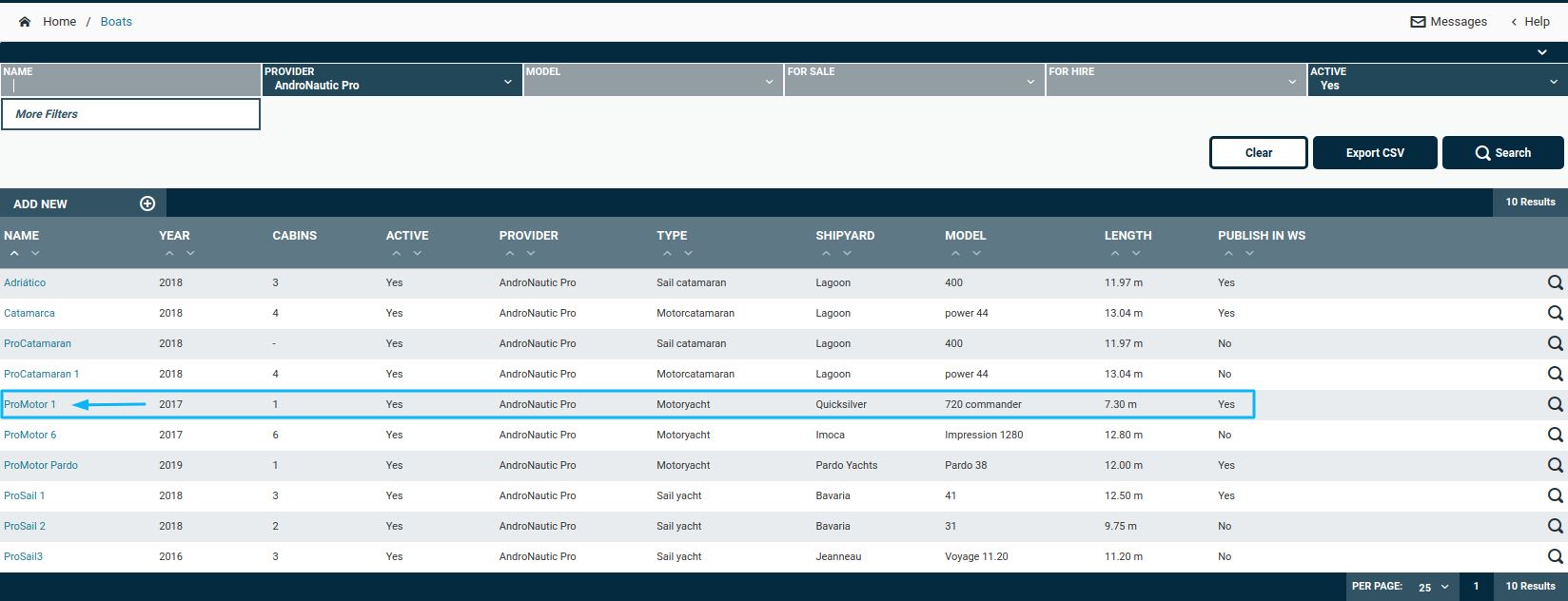Open the For Hire filter dropdown
1568x601 pixels.
pos(1176,80)
